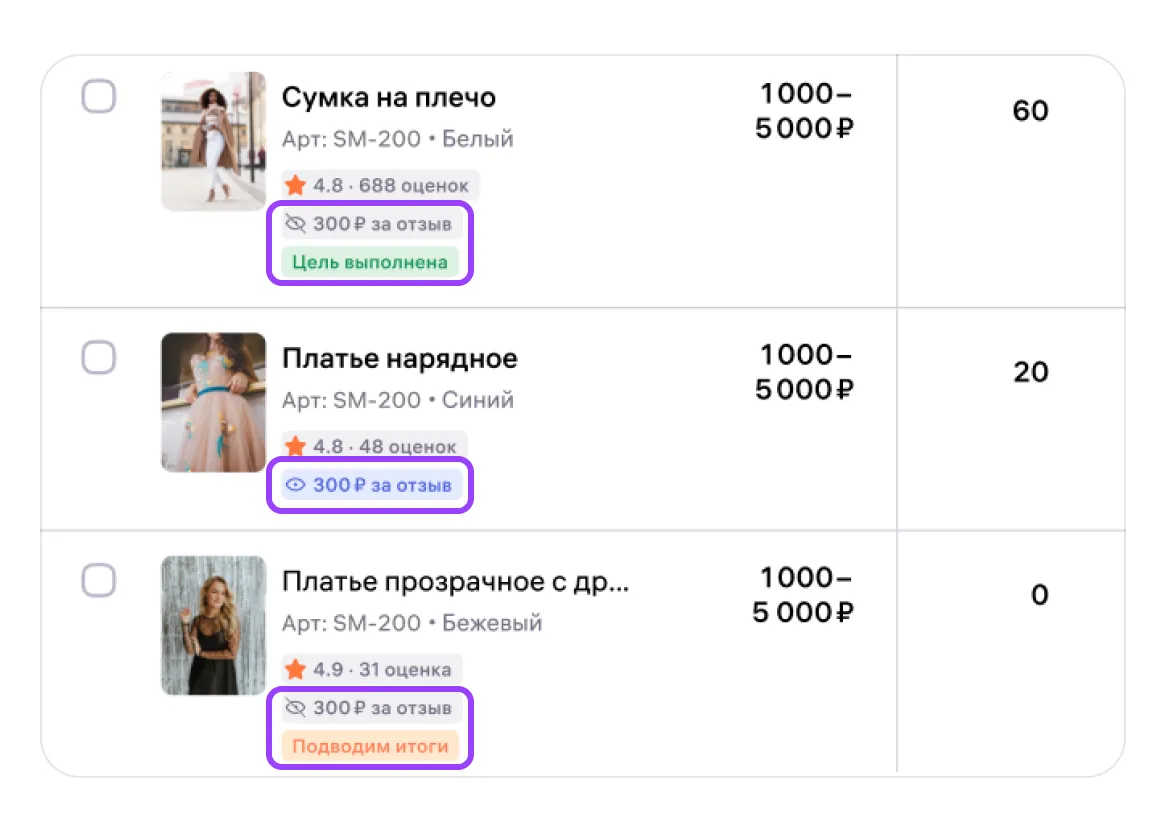Click the green Цель выполнена status badge

point(369,263)
